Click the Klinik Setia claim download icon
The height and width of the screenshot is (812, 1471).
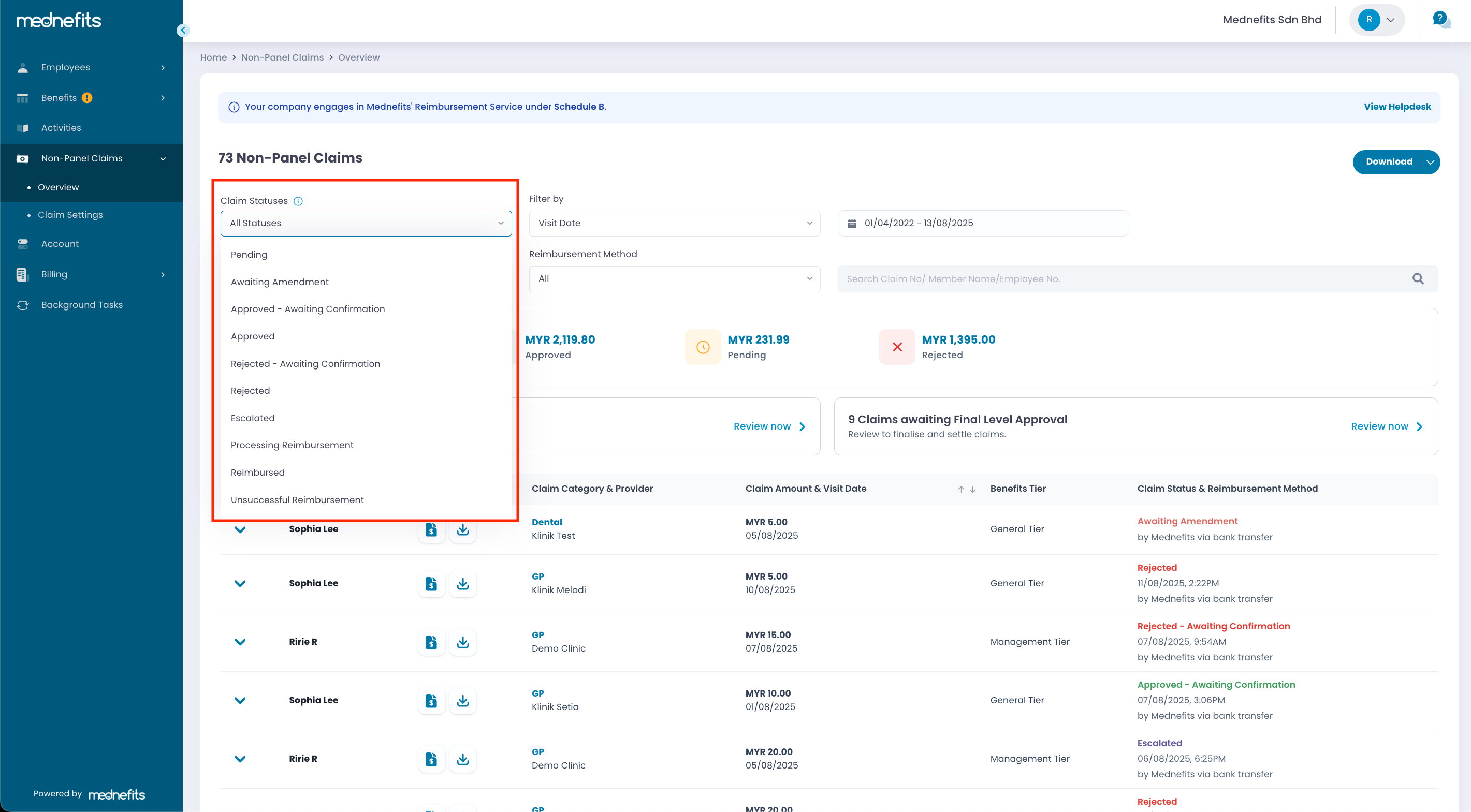[462, 700]
